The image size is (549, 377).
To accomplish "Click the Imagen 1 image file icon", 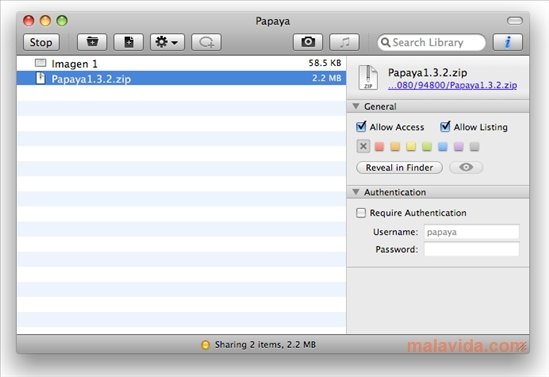I will click(x=41, y=63).
